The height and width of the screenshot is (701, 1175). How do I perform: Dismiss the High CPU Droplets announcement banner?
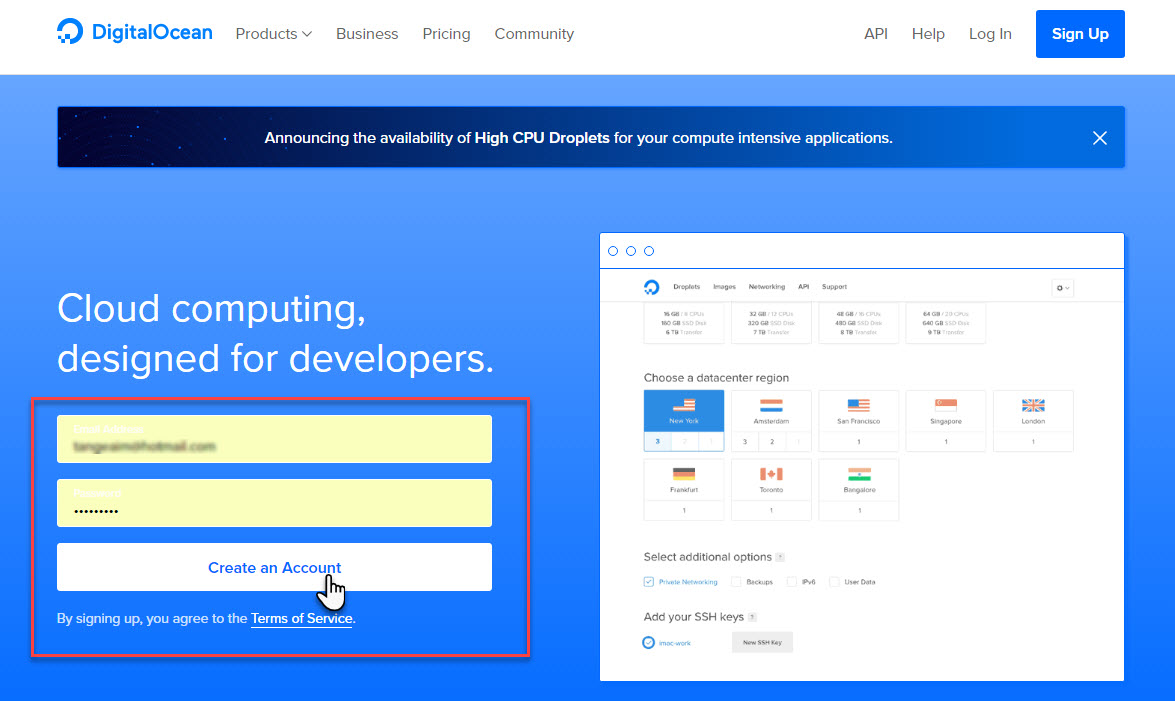click(x=1099, y=138)
